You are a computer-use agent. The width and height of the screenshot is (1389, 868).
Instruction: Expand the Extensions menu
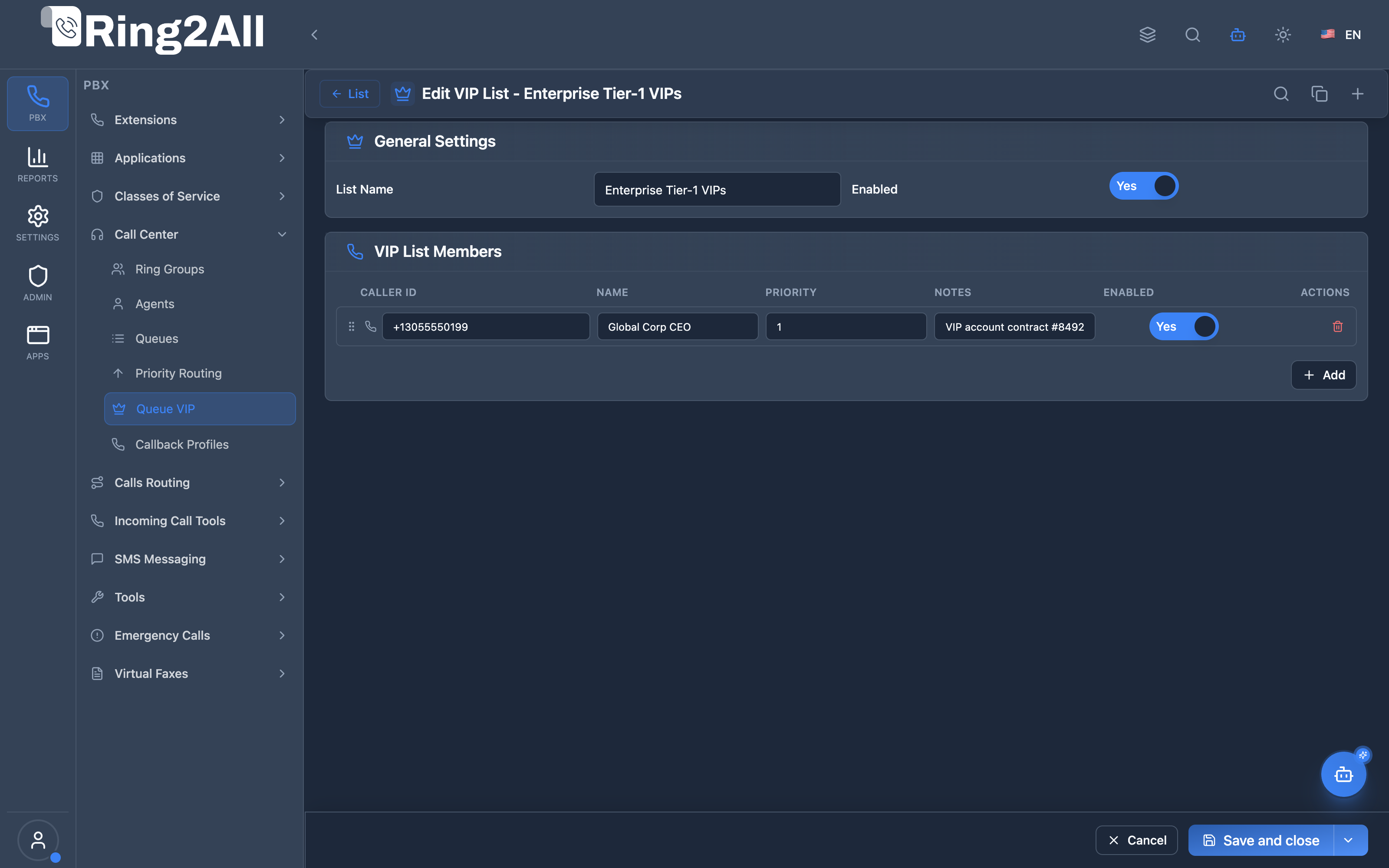pyautogui.click(x=189, y=120)
